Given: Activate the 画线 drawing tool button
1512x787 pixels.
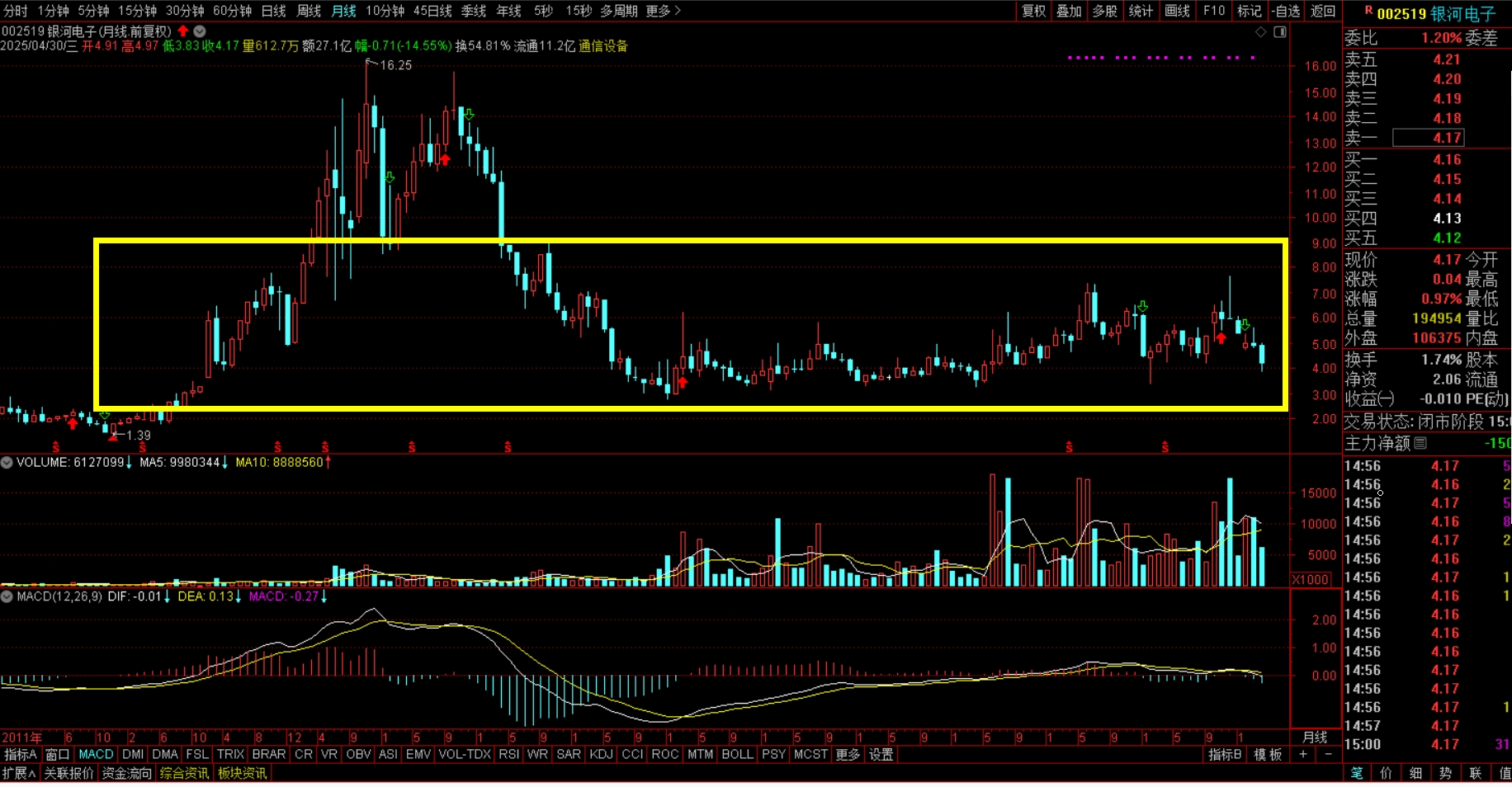Looking at the screenshot, I should 1178,11.
